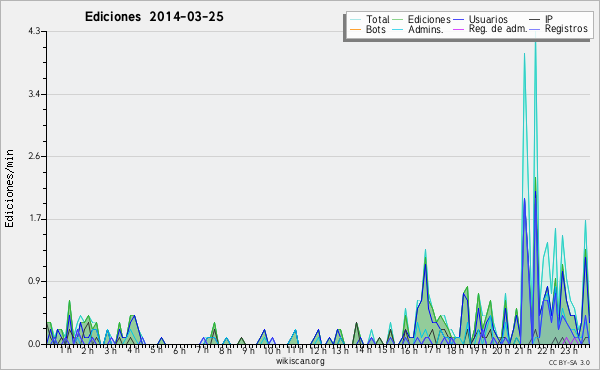Click the 'Reg. de adm.' legend label
Image resolution: width=600 pixels, height=370 pixels.
(498, 29)
